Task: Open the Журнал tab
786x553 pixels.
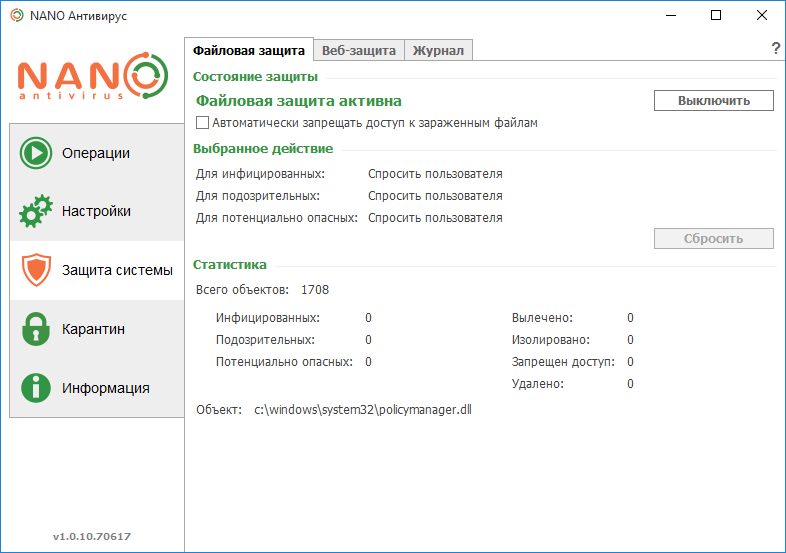Action: pyautogui.click(x=438, y=50)
